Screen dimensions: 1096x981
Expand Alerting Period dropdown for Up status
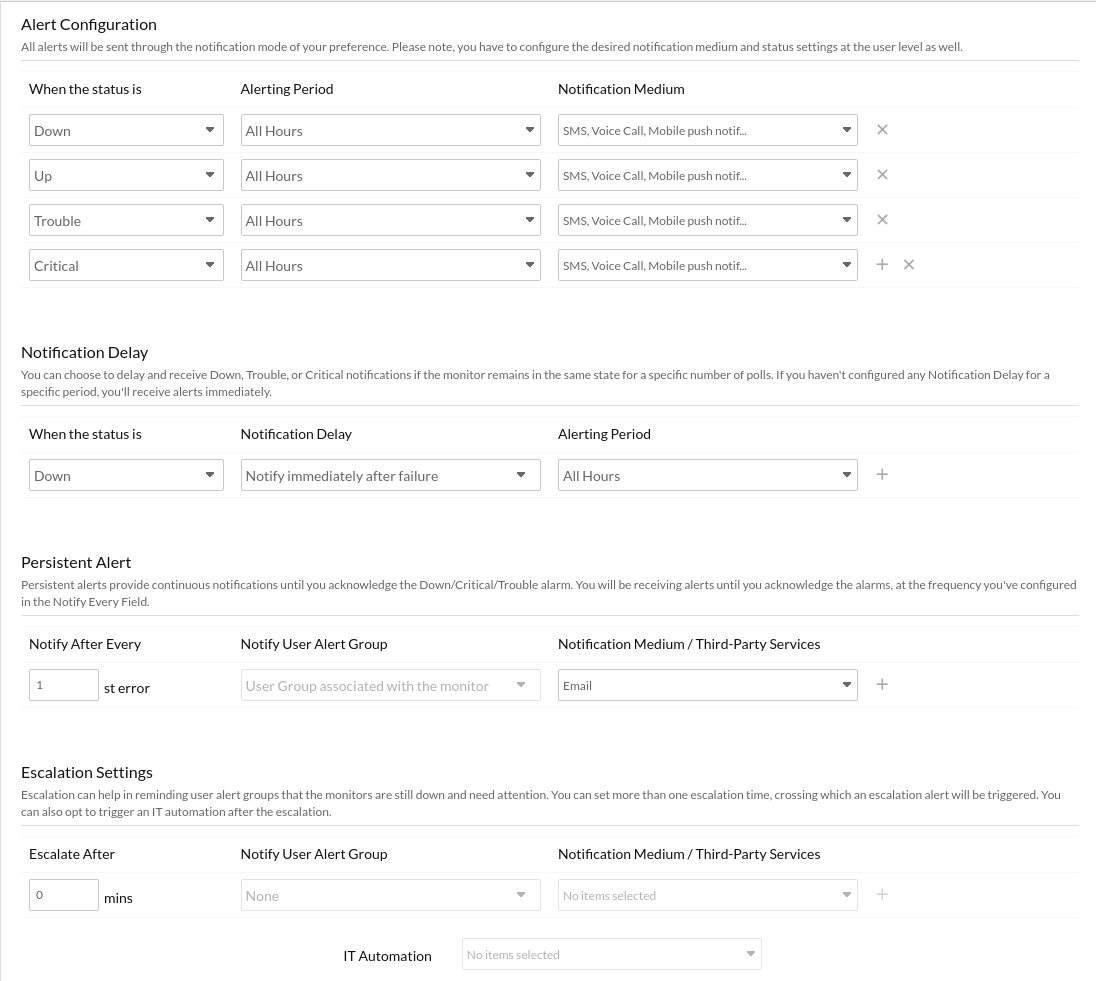(x=390, y=175)
